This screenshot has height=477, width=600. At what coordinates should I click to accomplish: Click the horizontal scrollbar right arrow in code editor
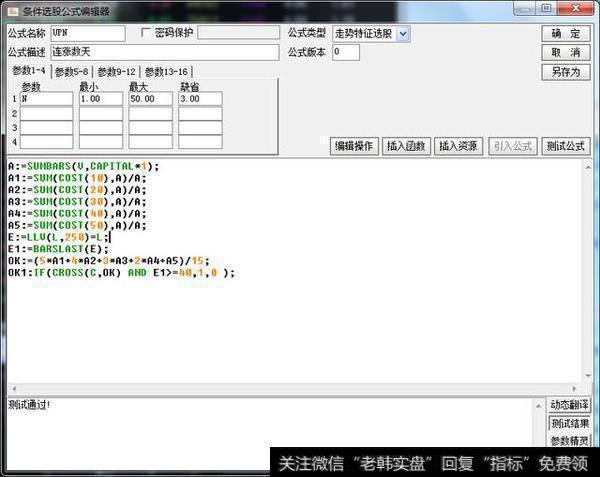point(575,390)
